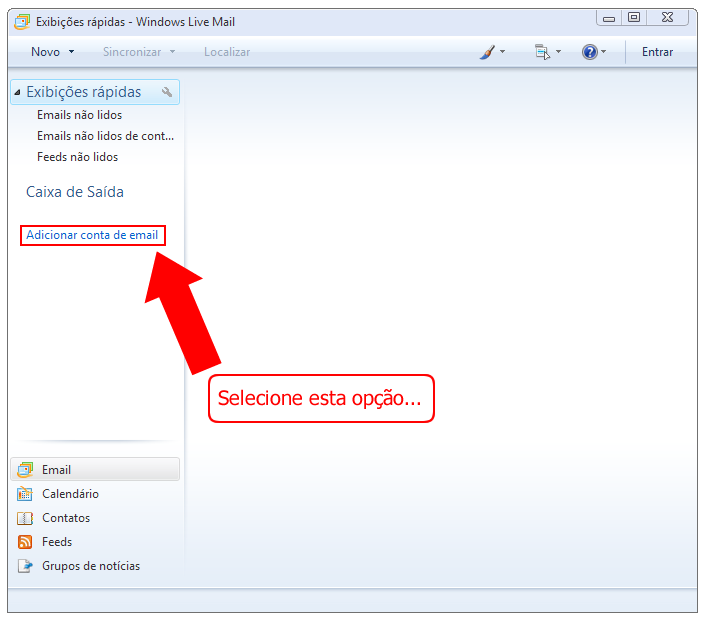Image resolution: width=712 pixels, height=627 pixels.
Task: Click the Calendário calendar icon
Action: point(25,494)
